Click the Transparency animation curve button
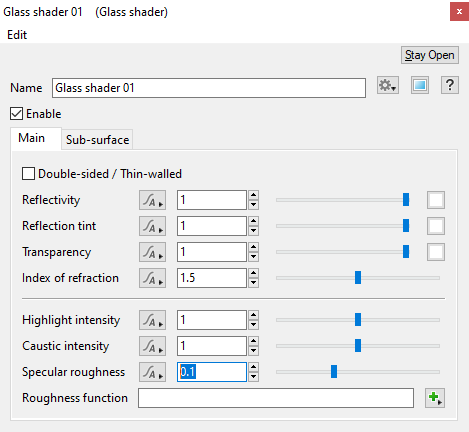Screen dimensions: 469x432 point(152,252)
